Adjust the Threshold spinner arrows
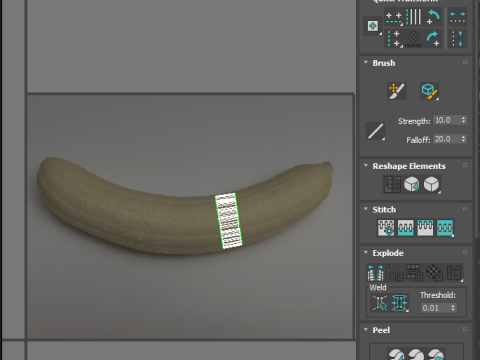This screenshot has width=480, height=360. (453, 308)
